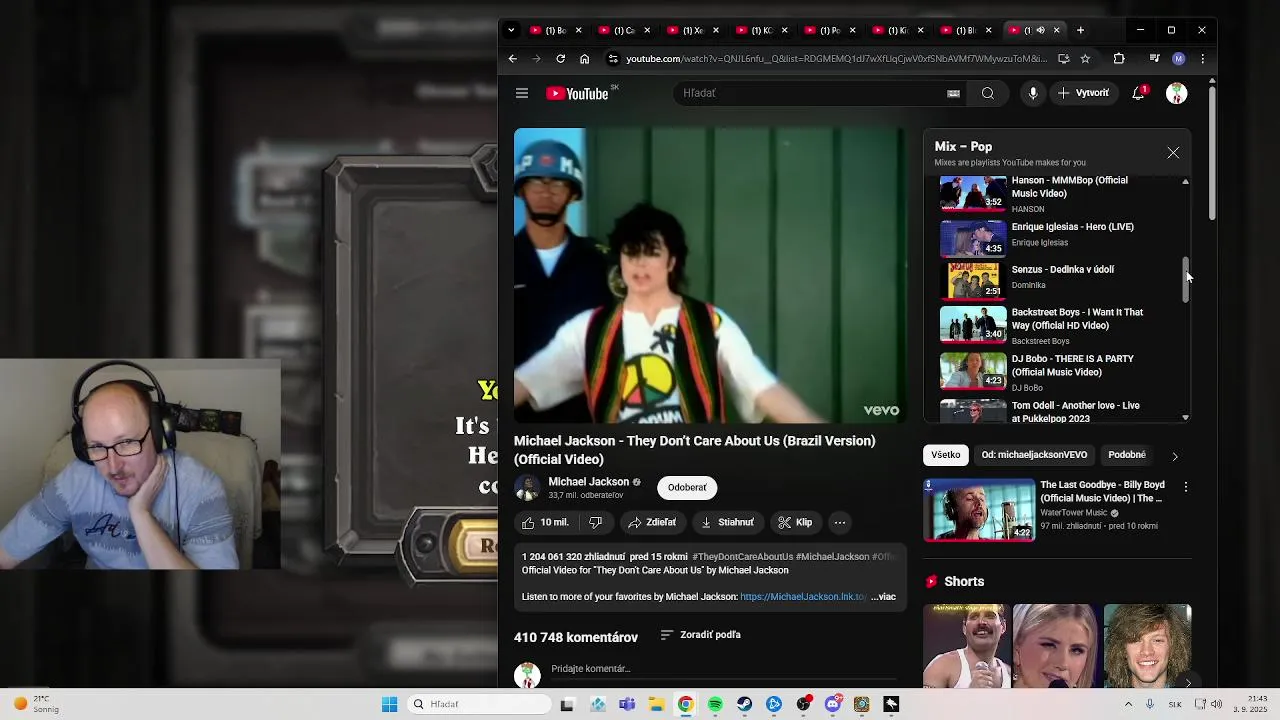
Task: Open the YouTube hamburger guide menu
Action: (x=521, y=93)
